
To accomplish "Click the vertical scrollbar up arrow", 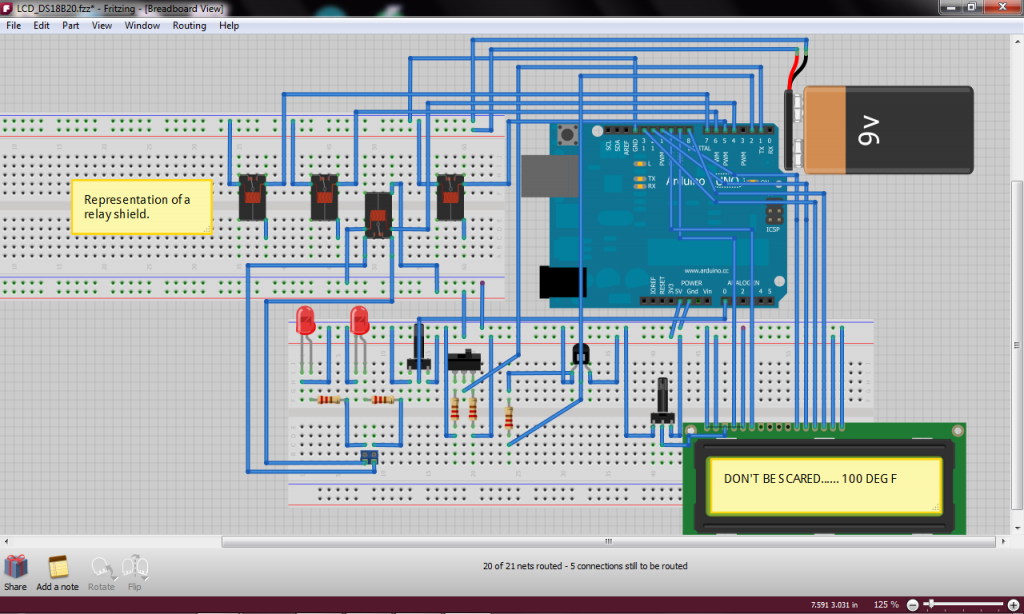I will 1017,41.
